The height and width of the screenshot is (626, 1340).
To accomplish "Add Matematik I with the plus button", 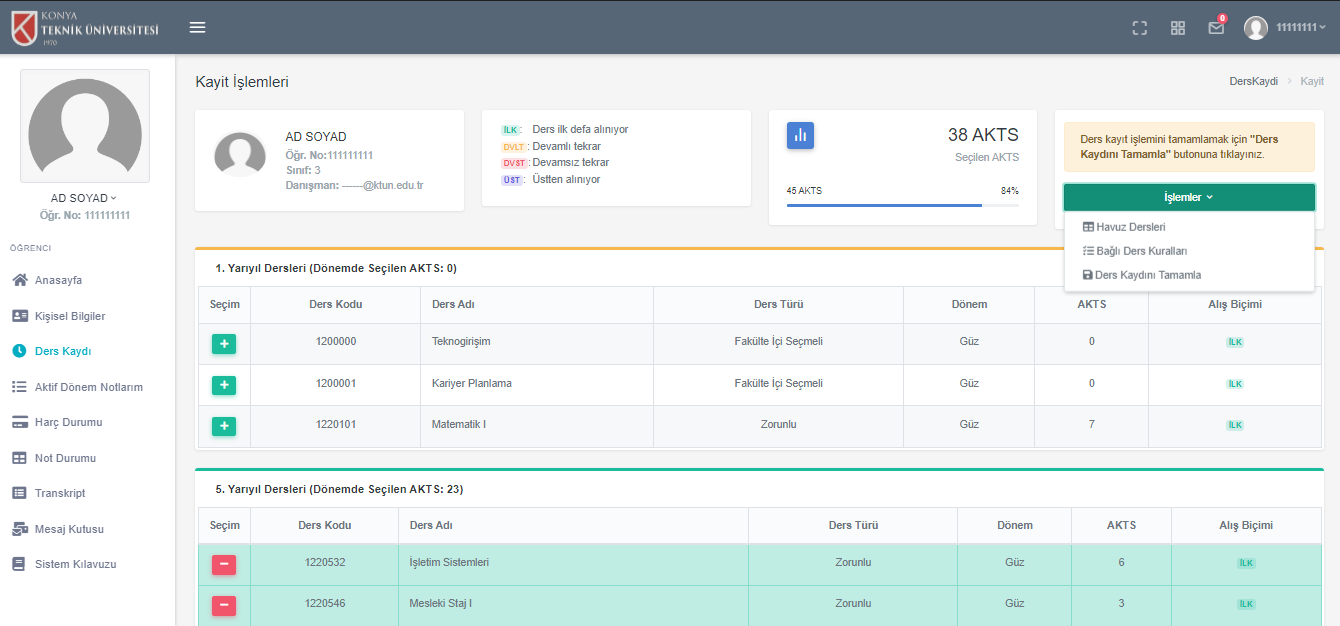I will click(224, 426).
